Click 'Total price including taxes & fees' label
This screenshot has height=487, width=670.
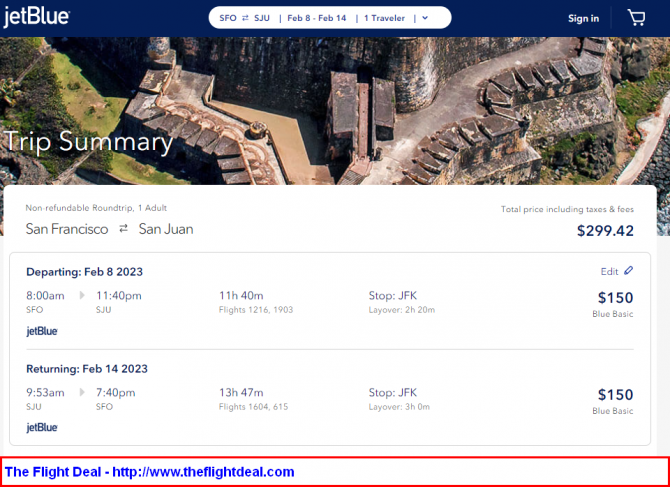click(x=567, y=209)
